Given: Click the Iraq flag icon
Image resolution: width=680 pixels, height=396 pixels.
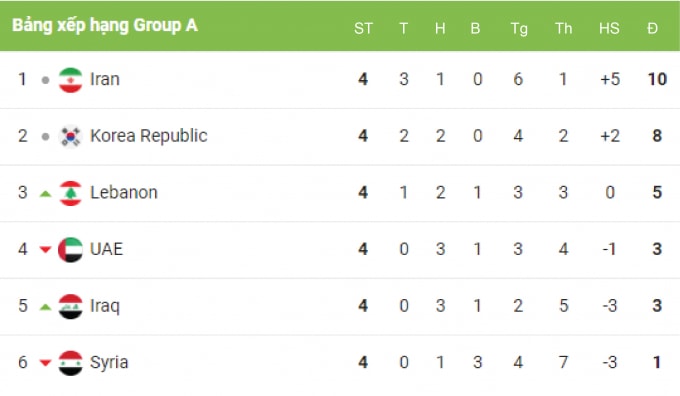Looking at the screenshot, I should tap(70, 307).
